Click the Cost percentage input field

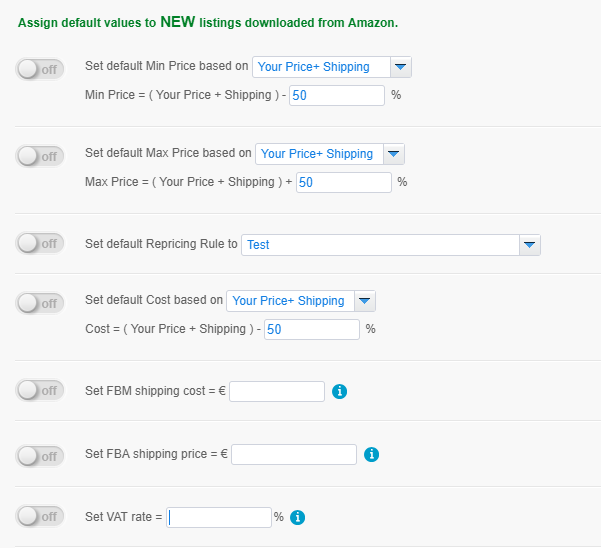coord(312,330)
